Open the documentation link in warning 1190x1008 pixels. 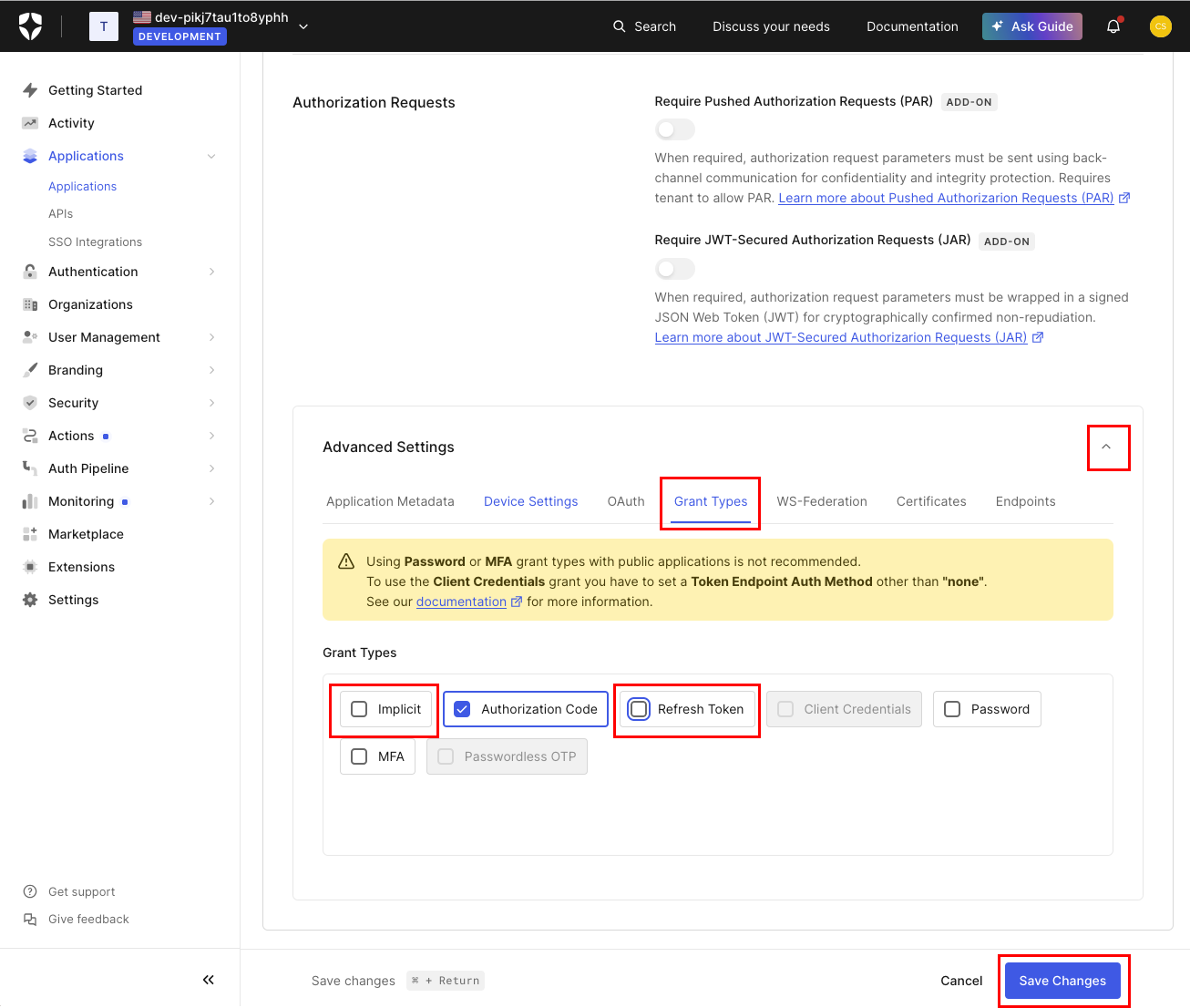(x=461, y=602)
